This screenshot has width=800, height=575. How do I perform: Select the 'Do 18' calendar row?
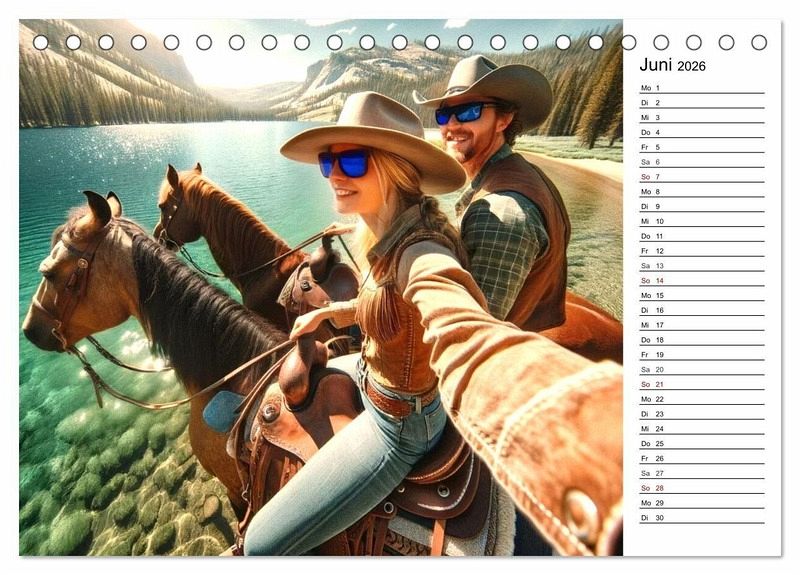(702, 339)
